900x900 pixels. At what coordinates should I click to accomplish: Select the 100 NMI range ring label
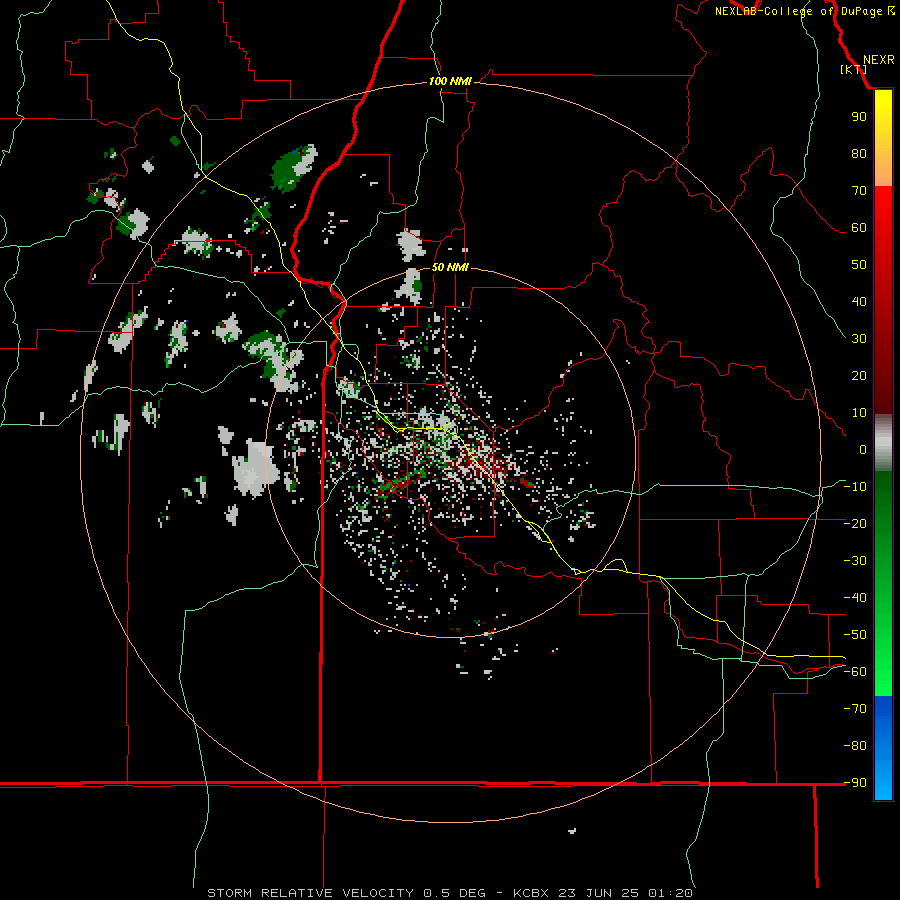450,81
